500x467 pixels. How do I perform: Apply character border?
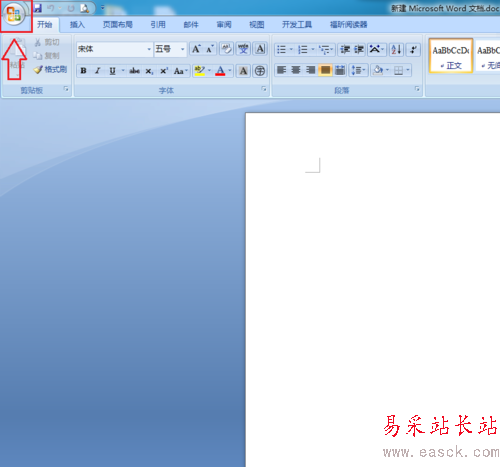coord(260,49)
